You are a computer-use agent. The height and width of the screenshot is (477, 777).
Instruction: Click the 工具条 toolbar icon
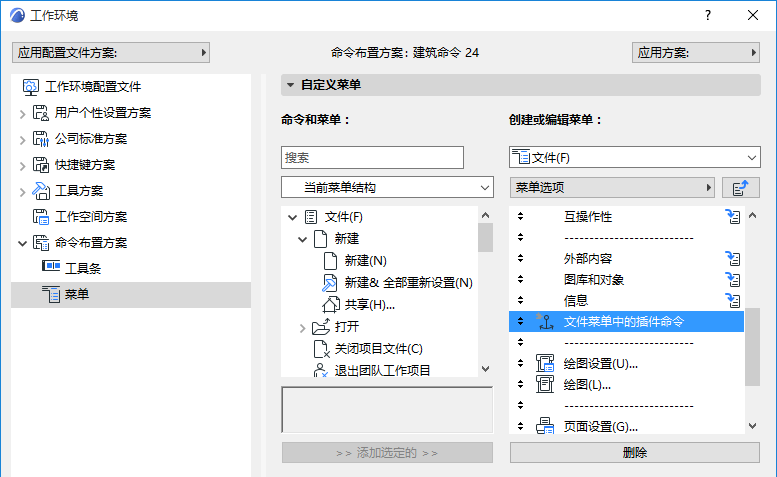[x=51, y=266]
